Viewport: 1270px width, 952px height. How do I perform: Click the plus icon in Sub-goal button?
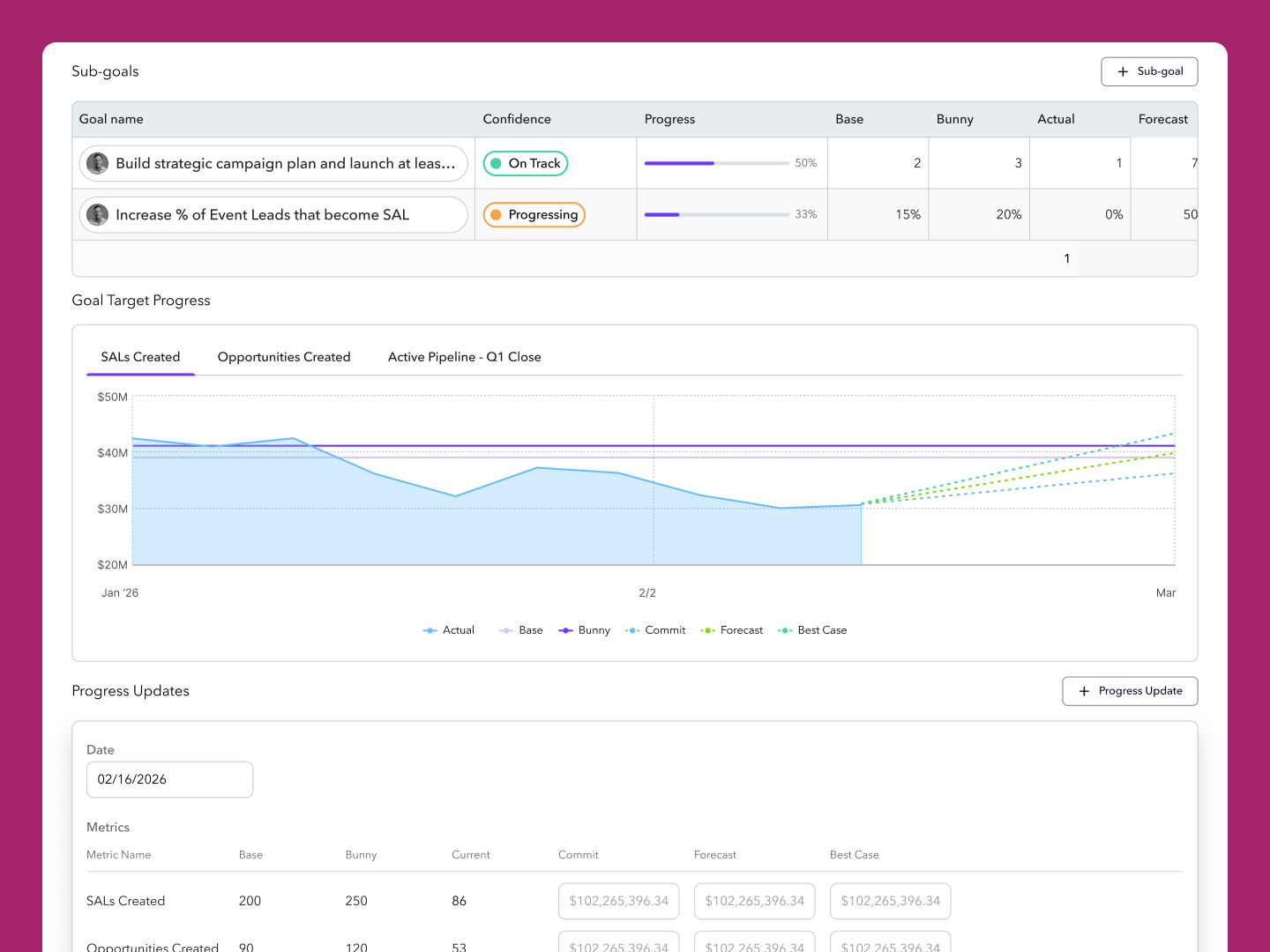pyautogui.click(x=1123, y=71)
